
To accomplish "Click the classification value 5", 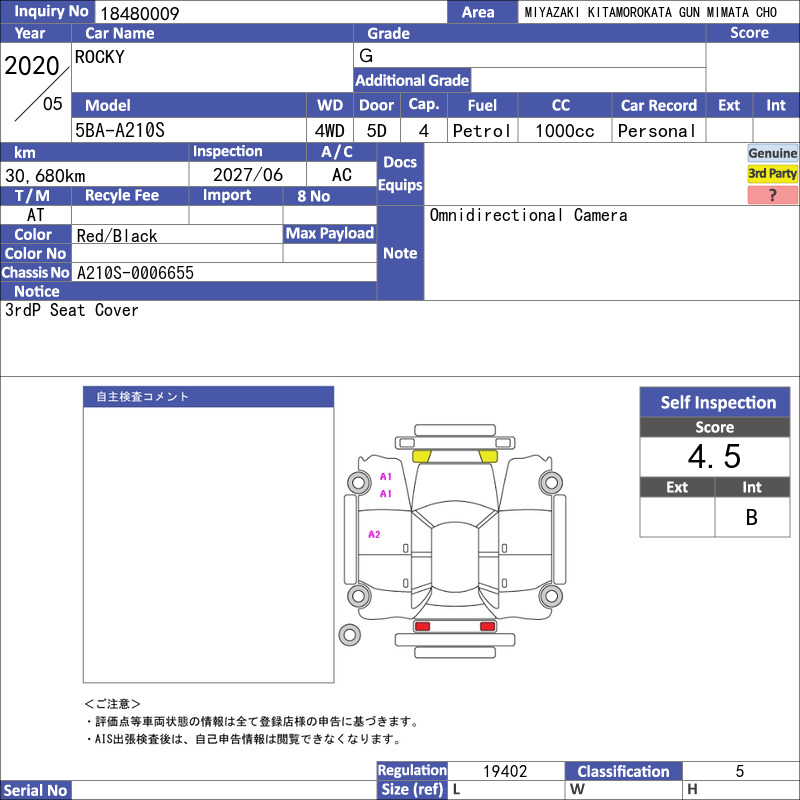I will (x=740, y=771).
